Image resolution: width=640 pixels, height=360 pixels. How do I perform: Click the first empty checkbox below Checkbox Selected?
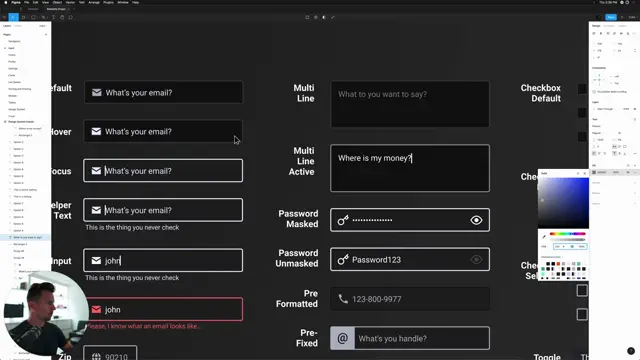click(582, 291)
